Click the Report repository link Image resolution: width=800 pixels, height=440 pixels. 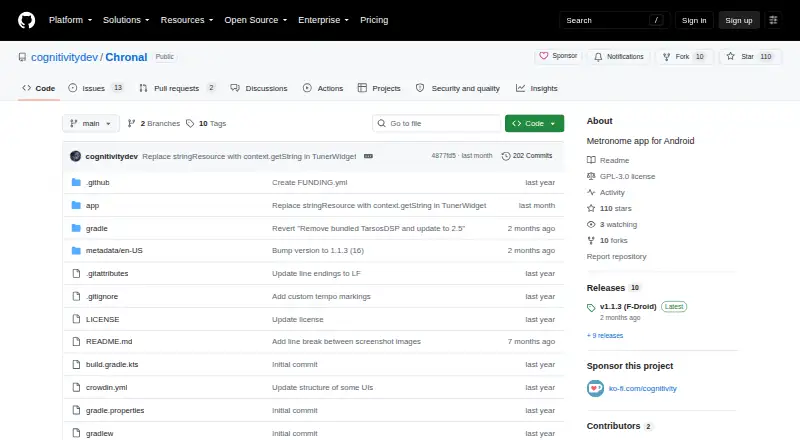[x=616, y=256]
